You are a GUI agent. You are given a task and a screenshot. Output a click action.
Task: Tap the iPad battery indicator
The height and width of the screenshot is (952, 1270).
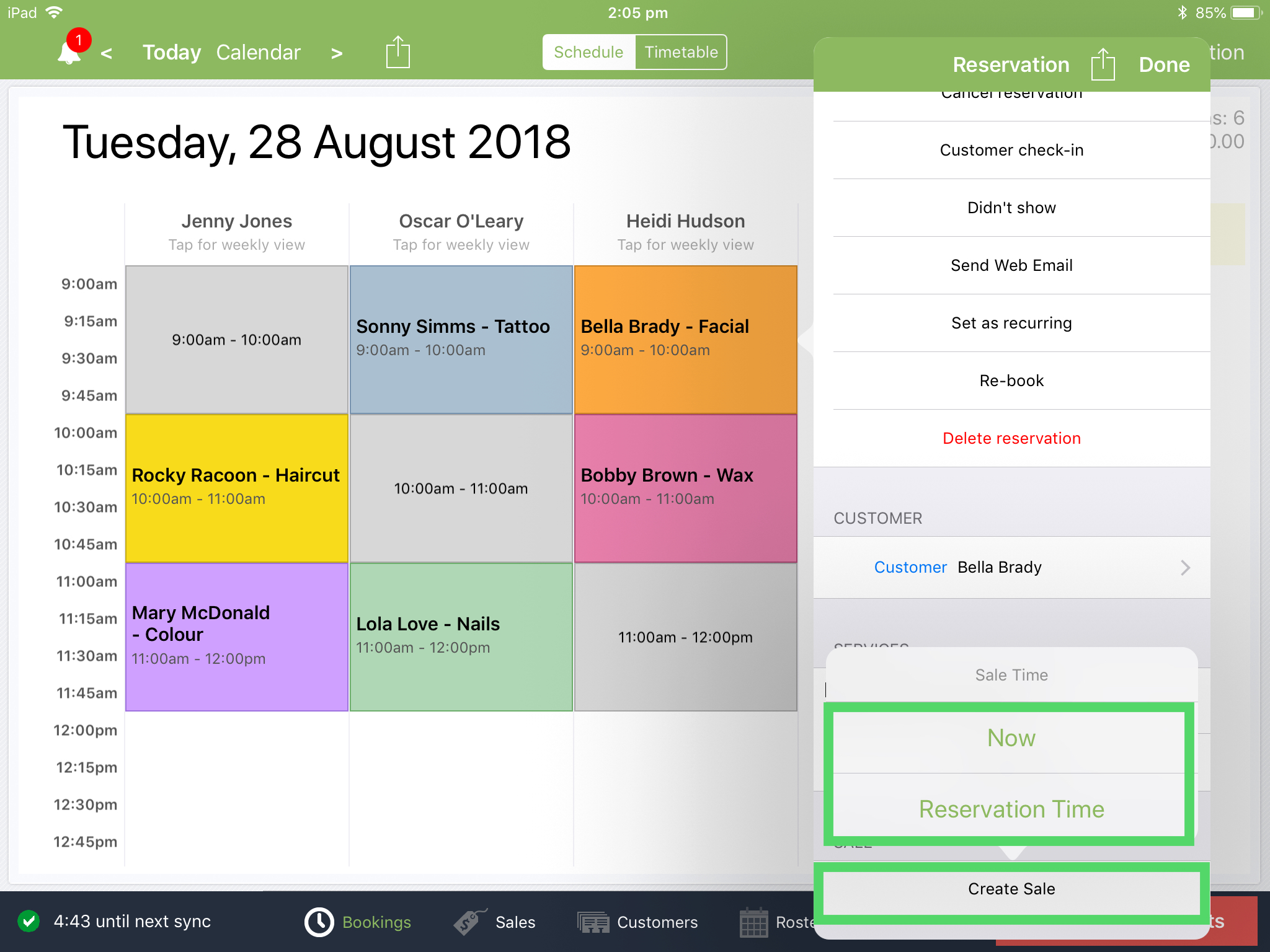point(1246,12)
